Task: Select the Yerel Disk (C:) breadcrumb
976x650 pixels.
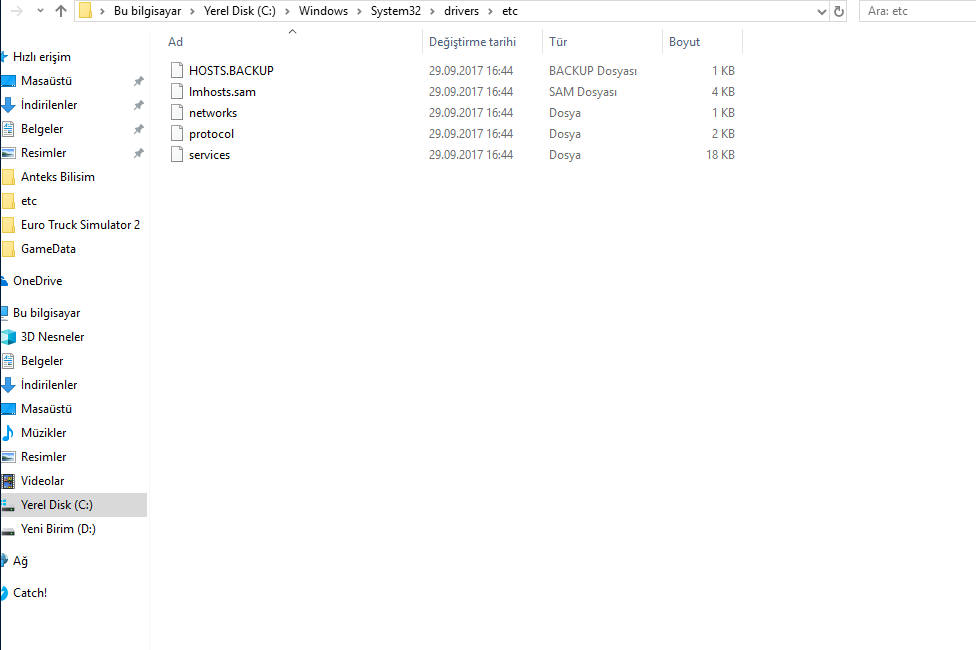Action: tap(240, 11)
